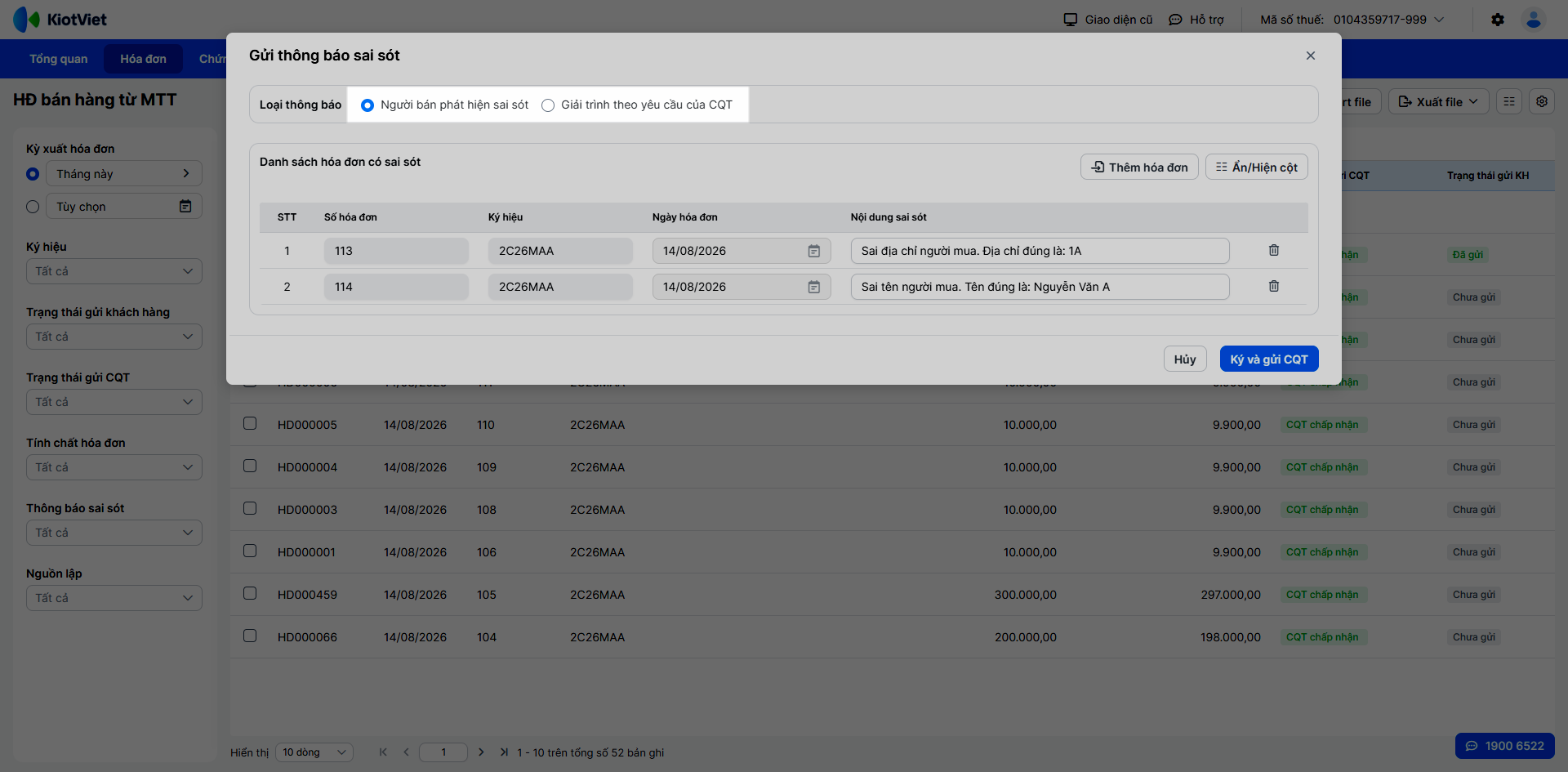Call hotline 1900 6522 chat button

1505,746
